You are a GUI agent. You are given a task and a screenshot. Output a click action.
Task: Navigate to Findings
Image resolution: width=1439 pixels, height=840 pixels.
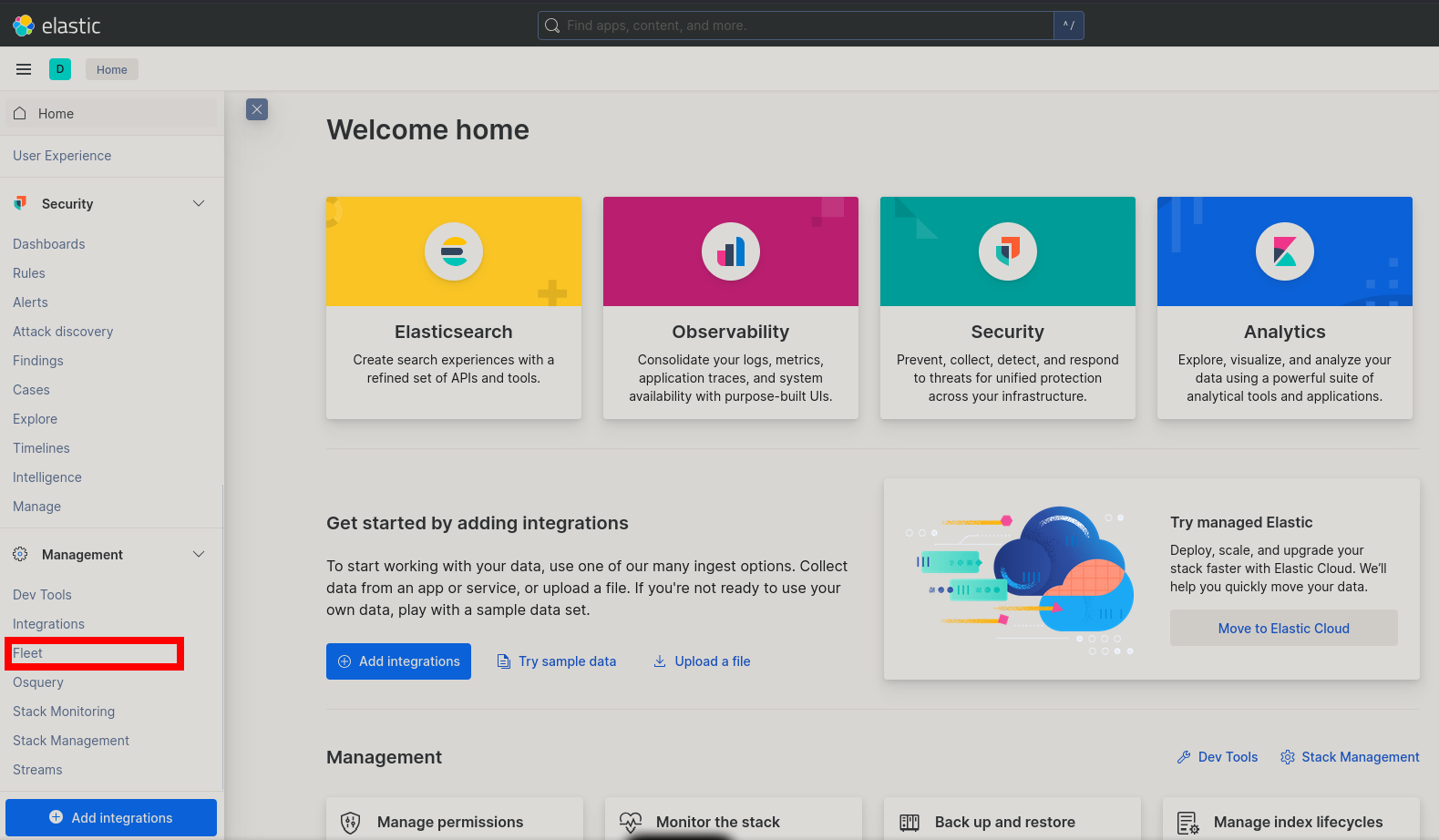(38, 361)
